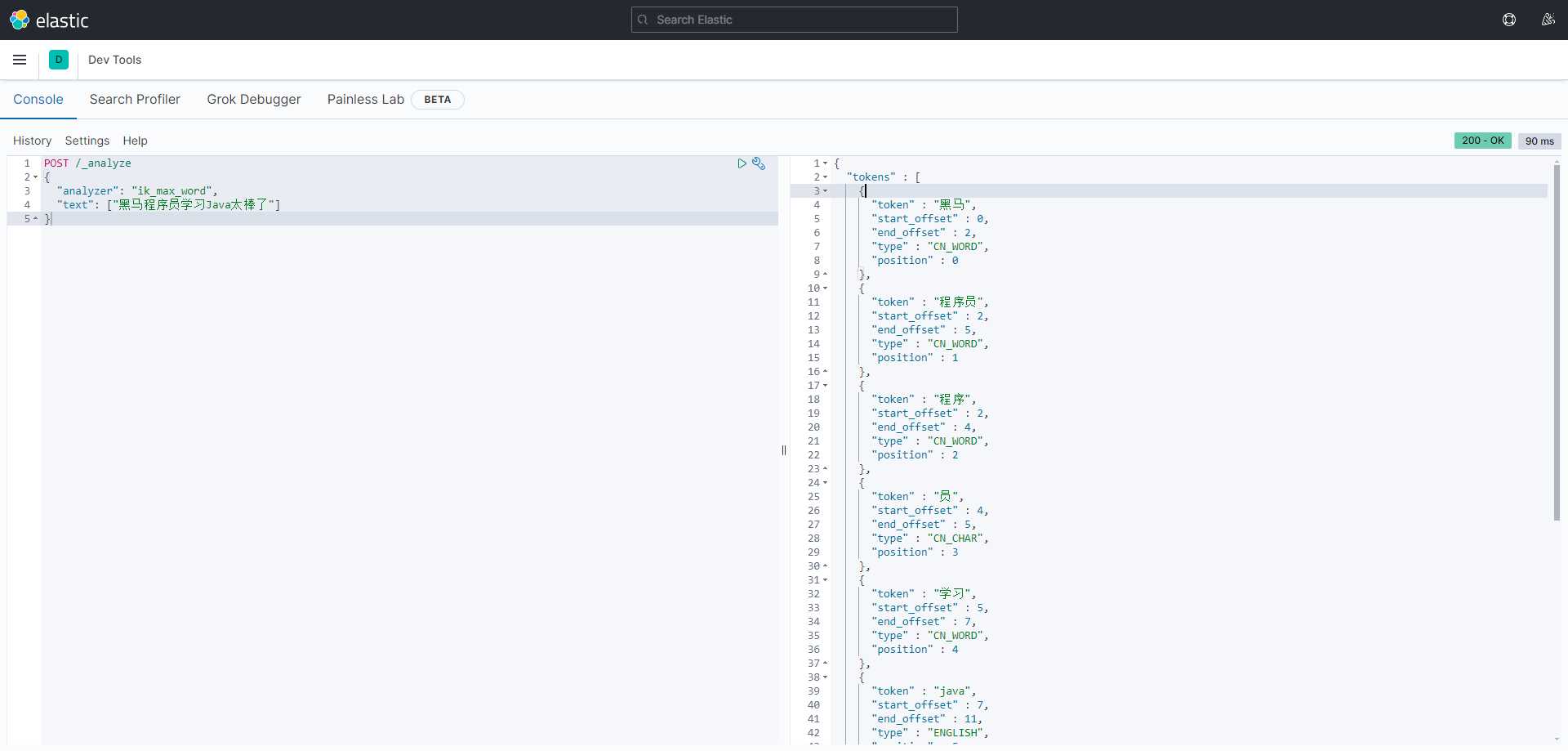Open the Painless Lab tab
Image resolution: width=1568 pixels, height=751 pixels.
point(365,99)
